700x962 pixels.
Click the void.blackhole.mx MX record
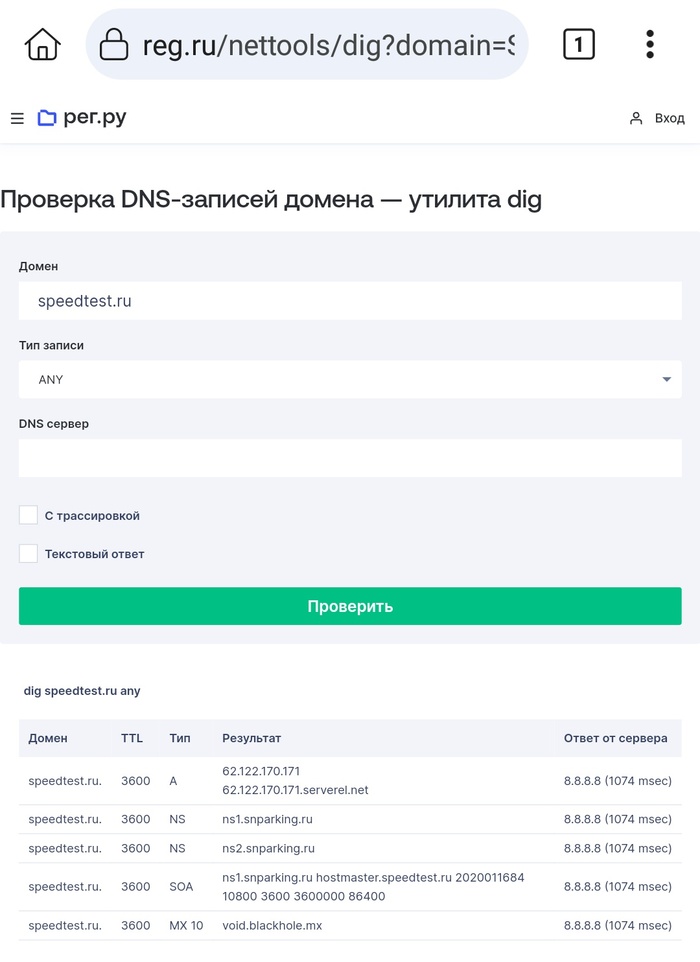(272, 926)
